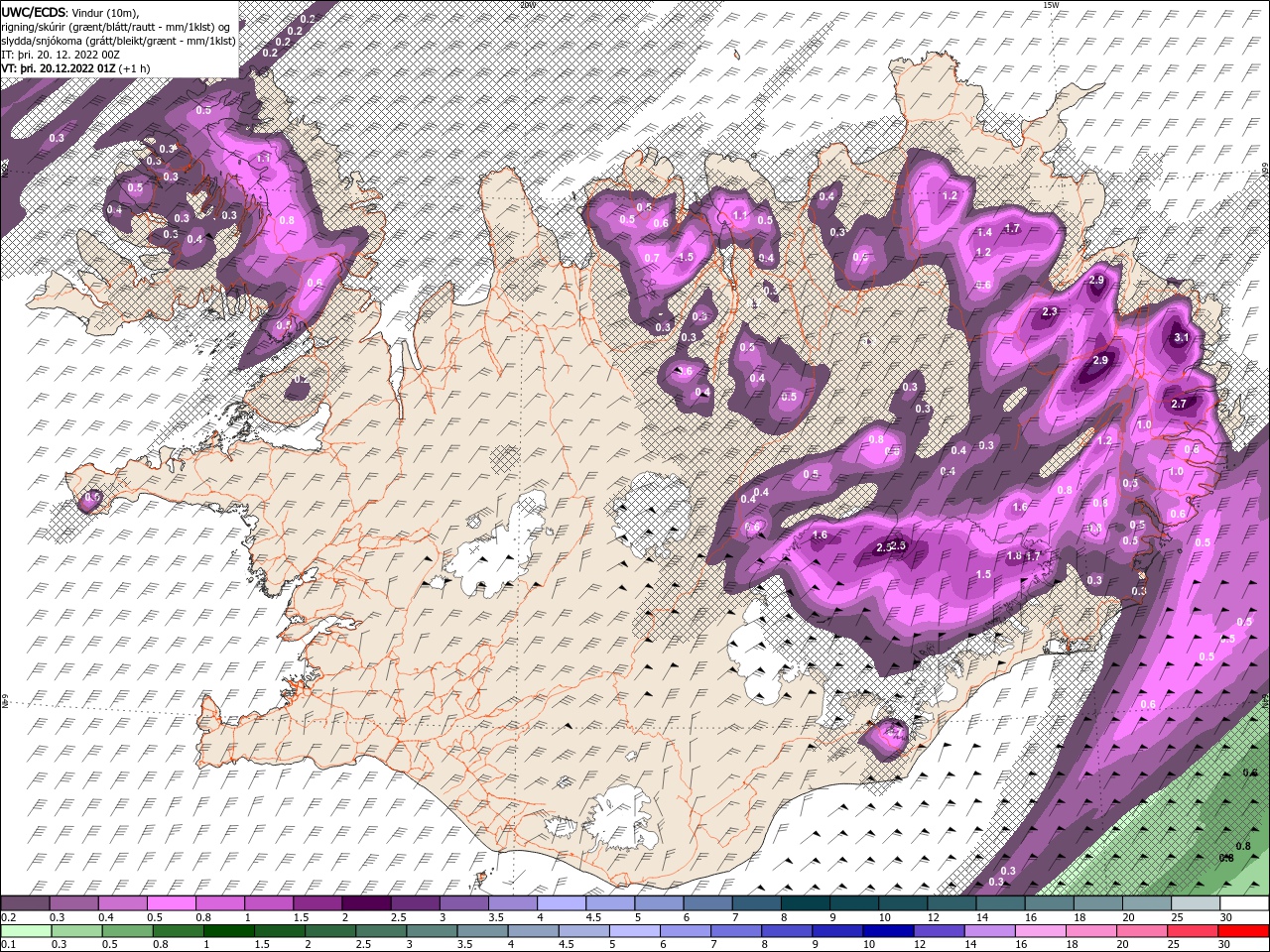Click the 0.2 label under the snow legend
Image resolution: width=1270 pixels, height=952 pixels.
(x=9, y=918)
